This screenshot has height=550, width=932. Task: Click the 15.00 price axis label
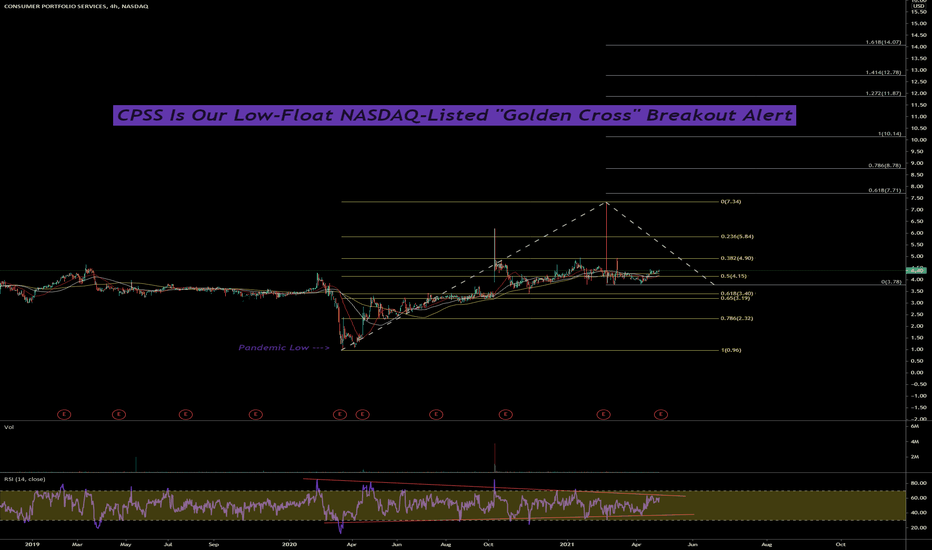tap(918, 24)
